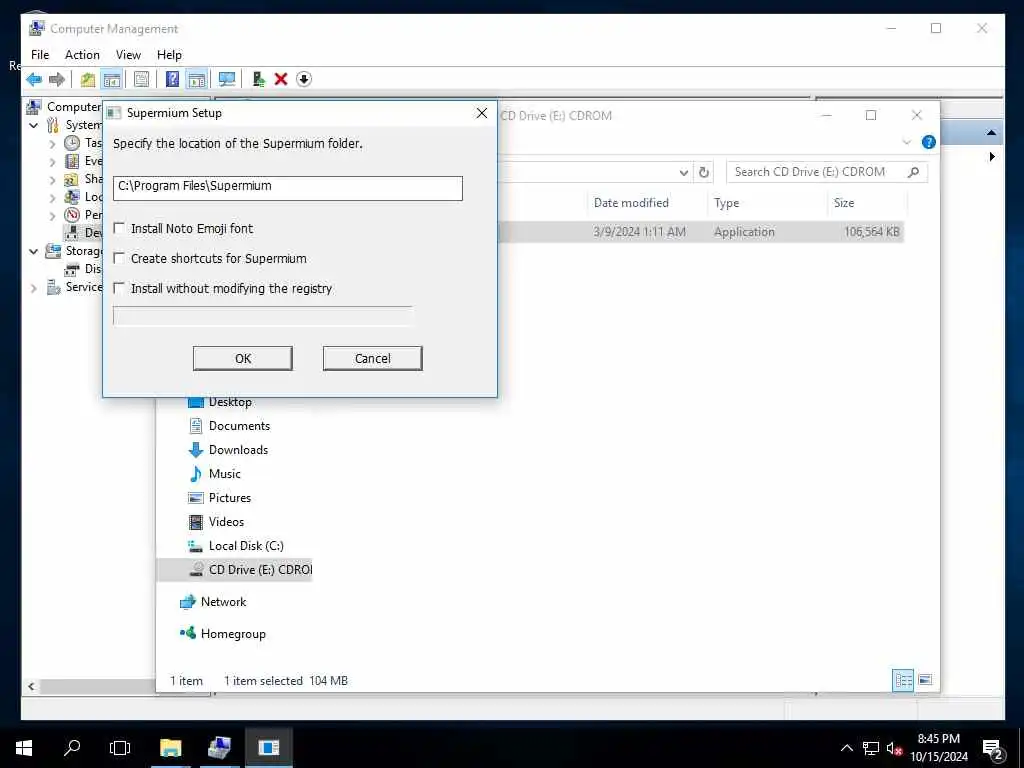Click the Performance gauge icon in tree
Image resolution: width=1024 pixels, height=768 pixels.
72,214
